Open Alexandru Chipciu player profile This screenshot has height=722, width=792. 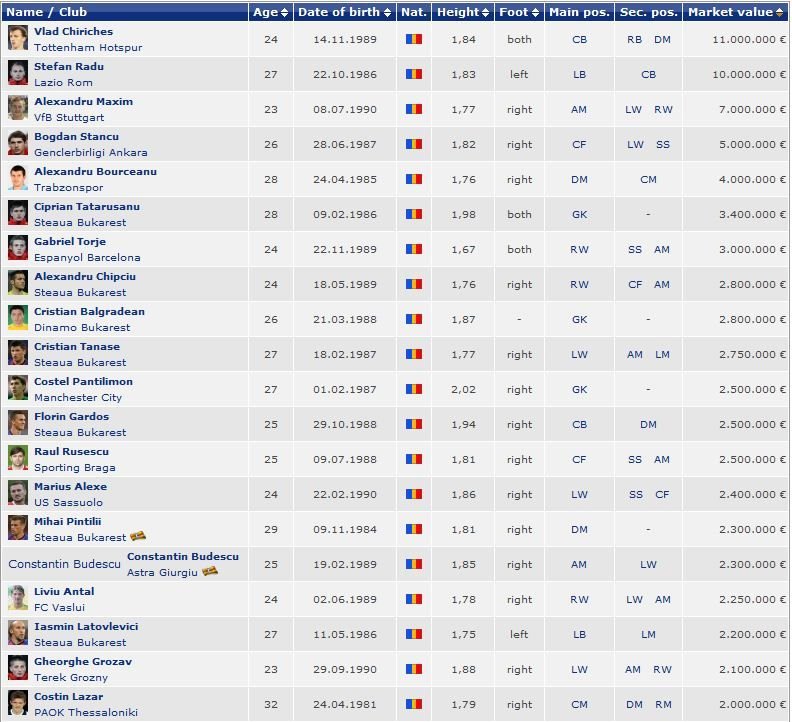(85, 276)
